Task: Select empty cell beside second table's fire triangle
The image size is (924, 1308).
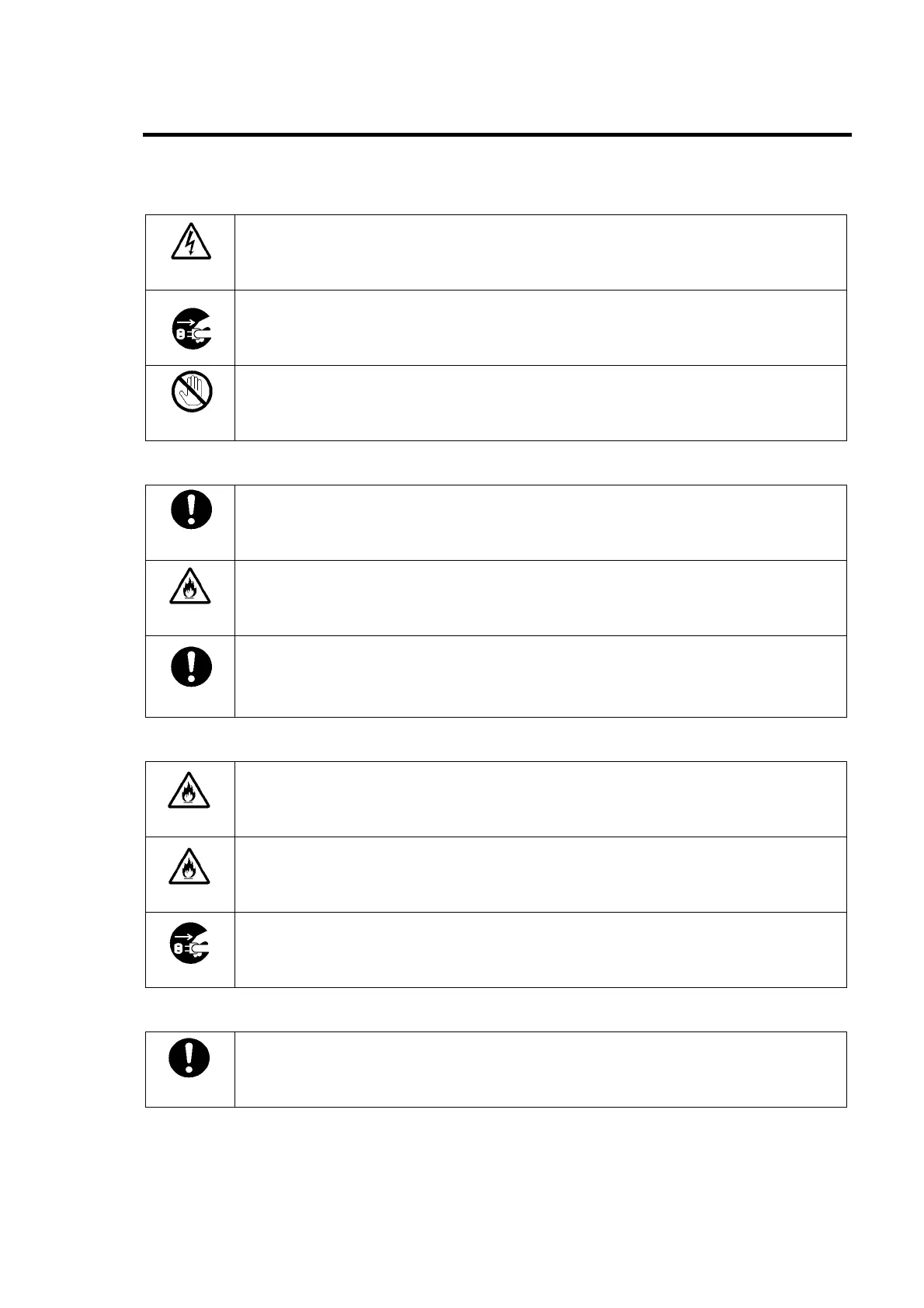Action: [540, 598]
